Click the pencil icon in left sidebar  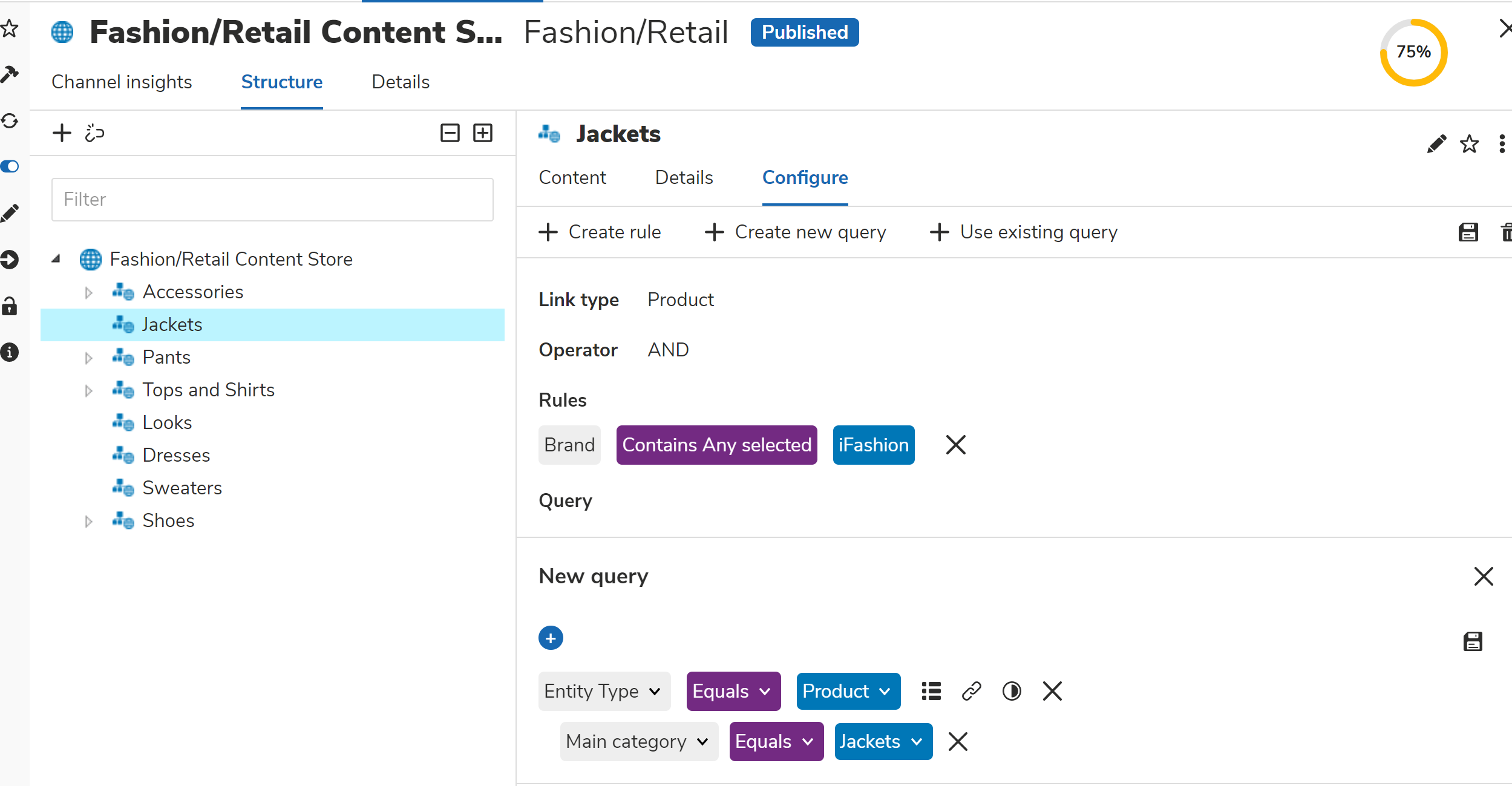point(9,213)
